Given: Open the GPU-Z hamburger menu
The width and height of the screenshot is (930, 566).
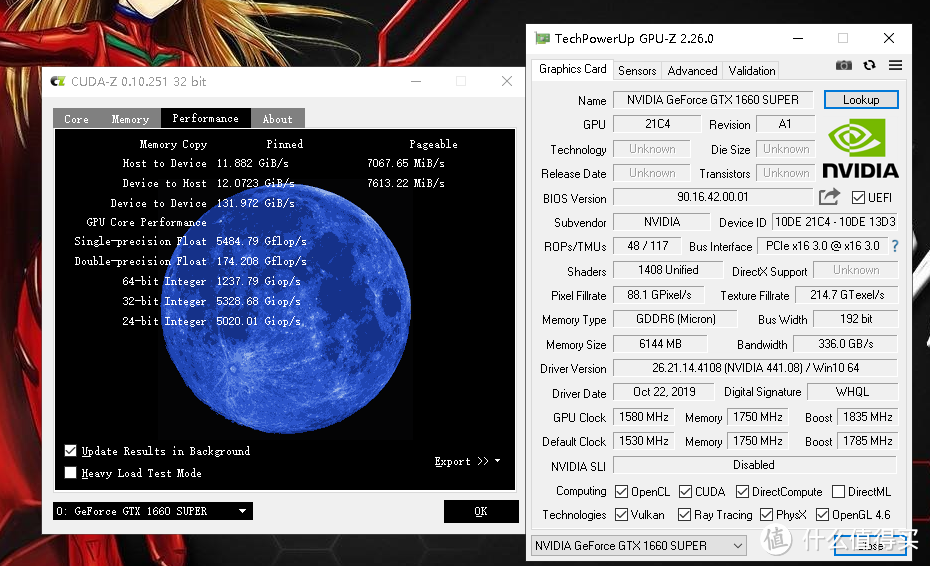Looking at the screenshot, I should [x=896, y=65].
